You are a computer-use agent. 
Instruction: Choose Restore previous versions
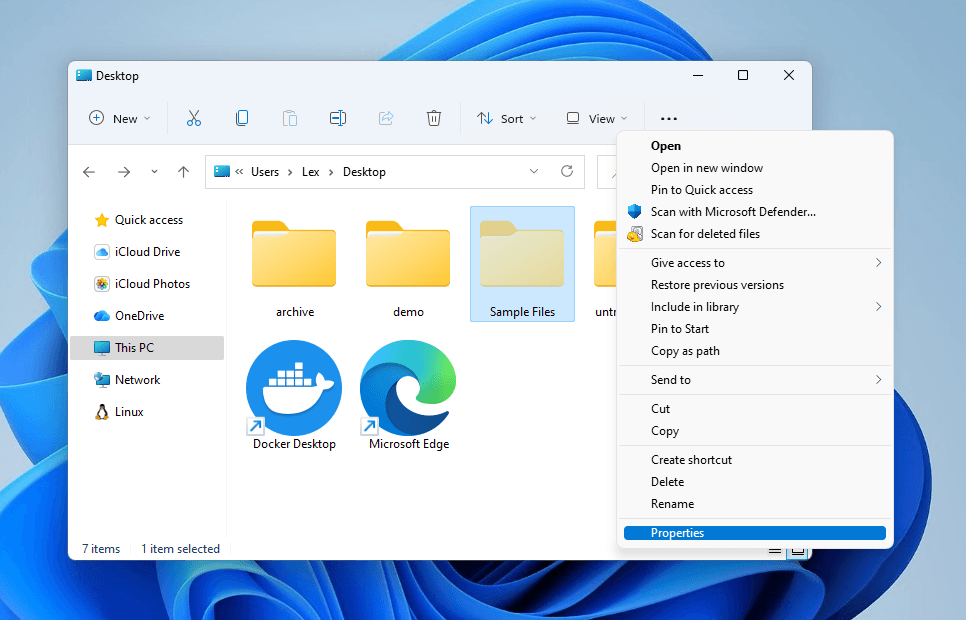(755, 285)
